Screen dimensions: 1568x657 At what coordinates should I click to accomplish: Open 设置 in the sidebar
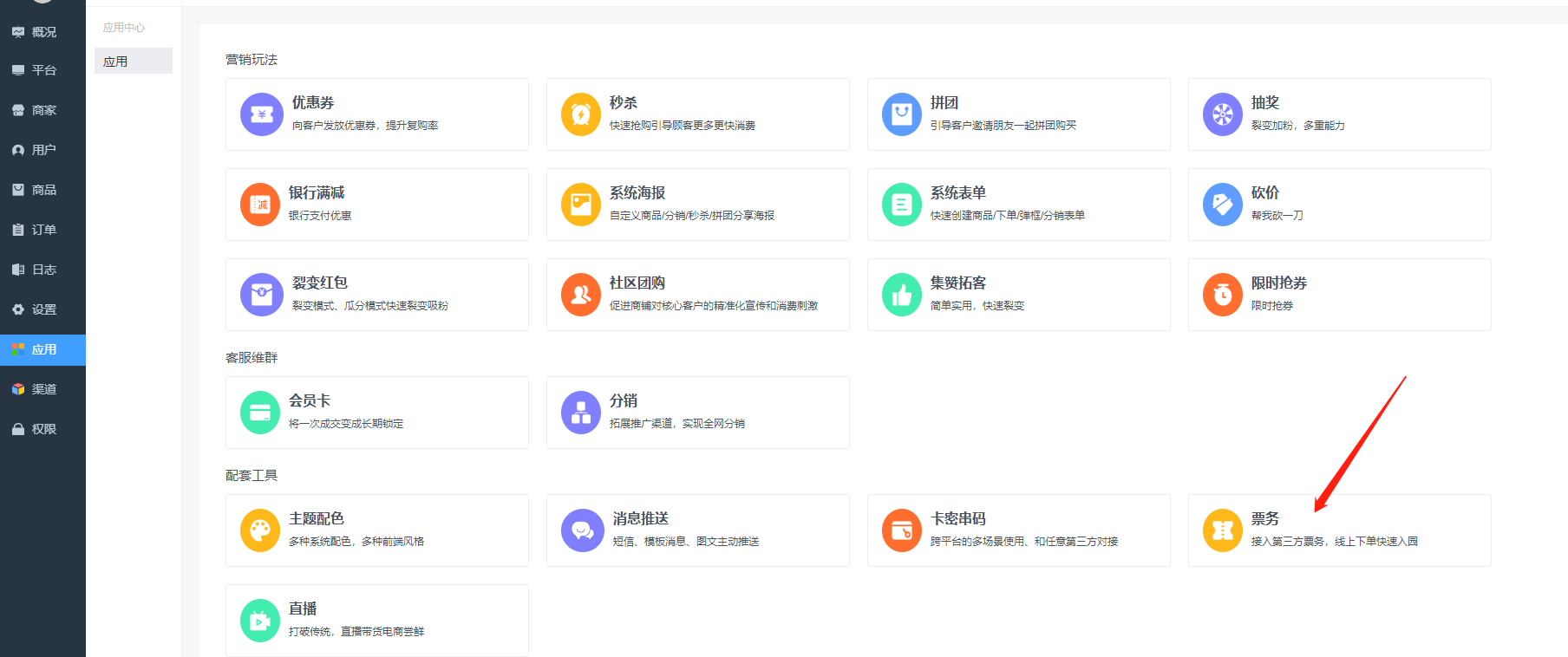click(x=43, y=309)
